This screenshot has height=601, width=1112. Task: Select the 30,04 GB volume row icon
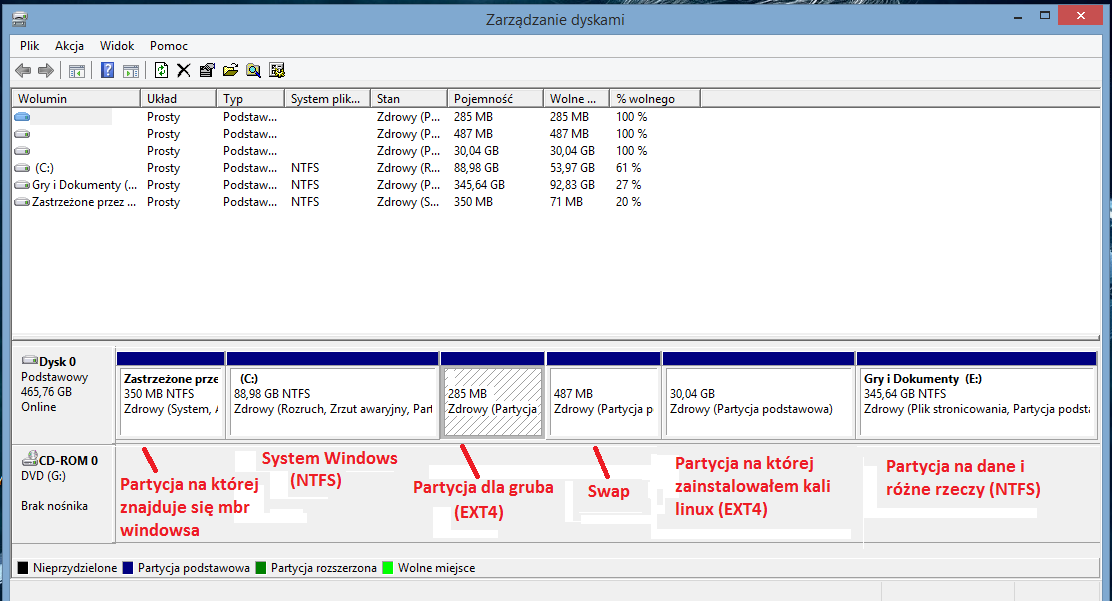23,150
